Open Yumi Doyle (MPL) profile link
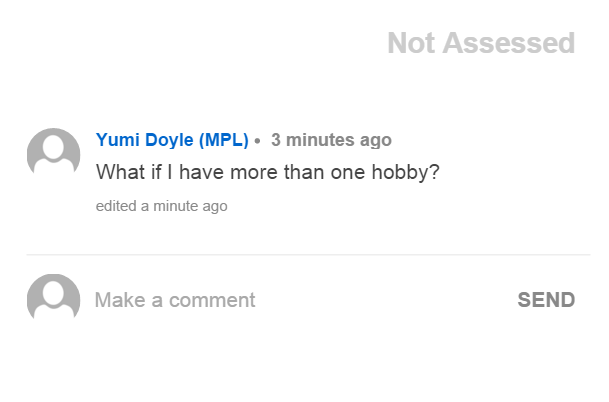This screenshot has width=609, height=402. (x=172, y=140)
